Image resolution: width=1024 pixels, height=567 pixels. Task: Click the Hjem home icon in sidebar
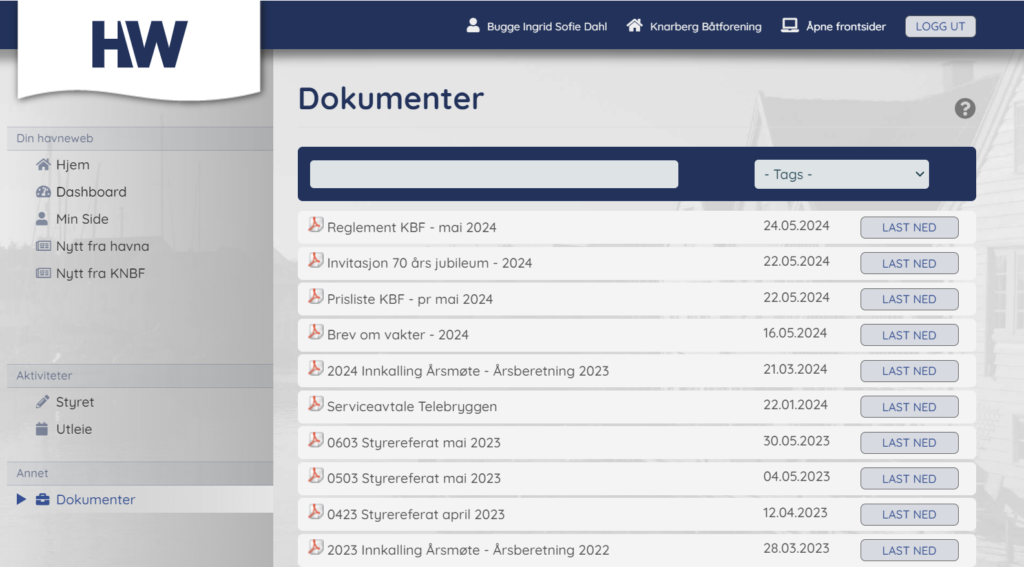(x=43, y=165)
